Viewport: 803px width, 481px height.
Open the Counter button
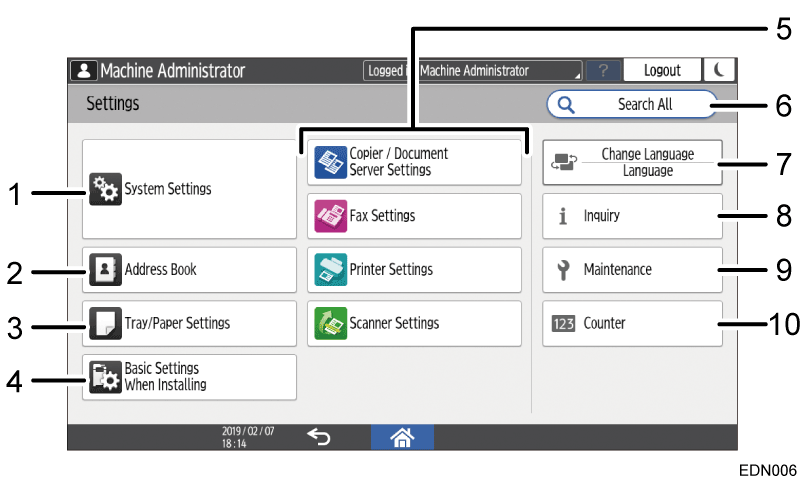[x=632, y=324]
